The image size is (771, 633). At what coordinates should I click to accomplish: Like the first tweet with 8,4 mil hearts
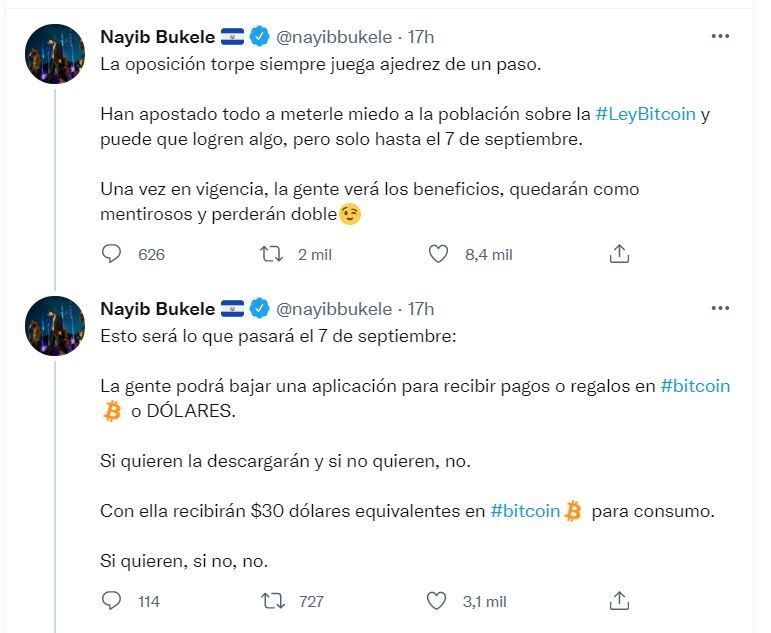pos(438,254)
